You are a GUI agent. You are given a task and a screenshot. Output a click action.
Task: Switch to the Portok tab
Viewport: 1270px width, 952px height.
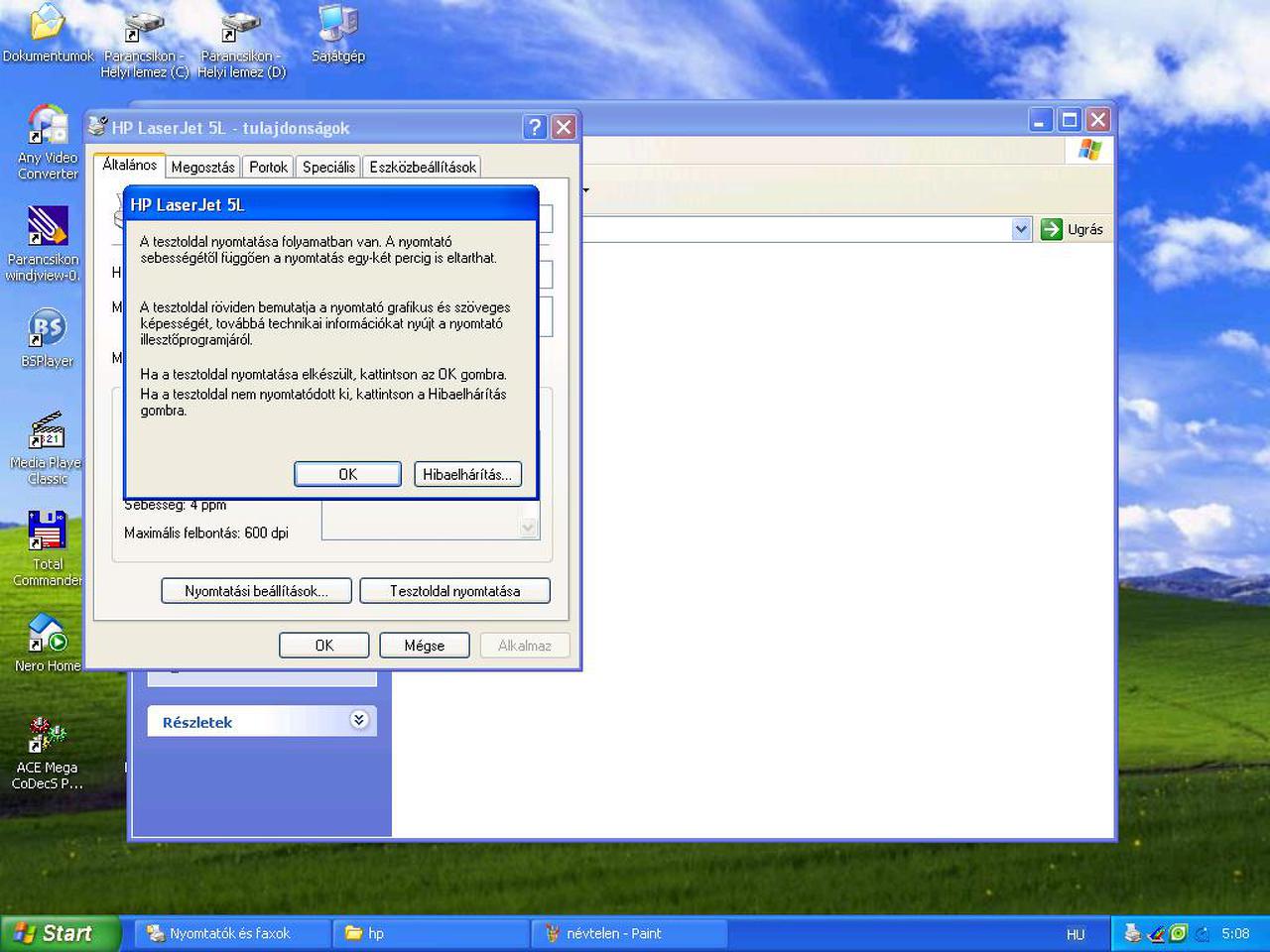coord(268,168)
